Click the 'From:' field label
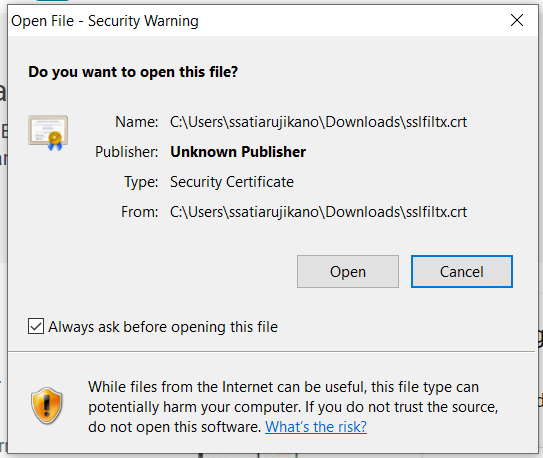The width and height of the screenshot is (543, 458). [139, 212]
